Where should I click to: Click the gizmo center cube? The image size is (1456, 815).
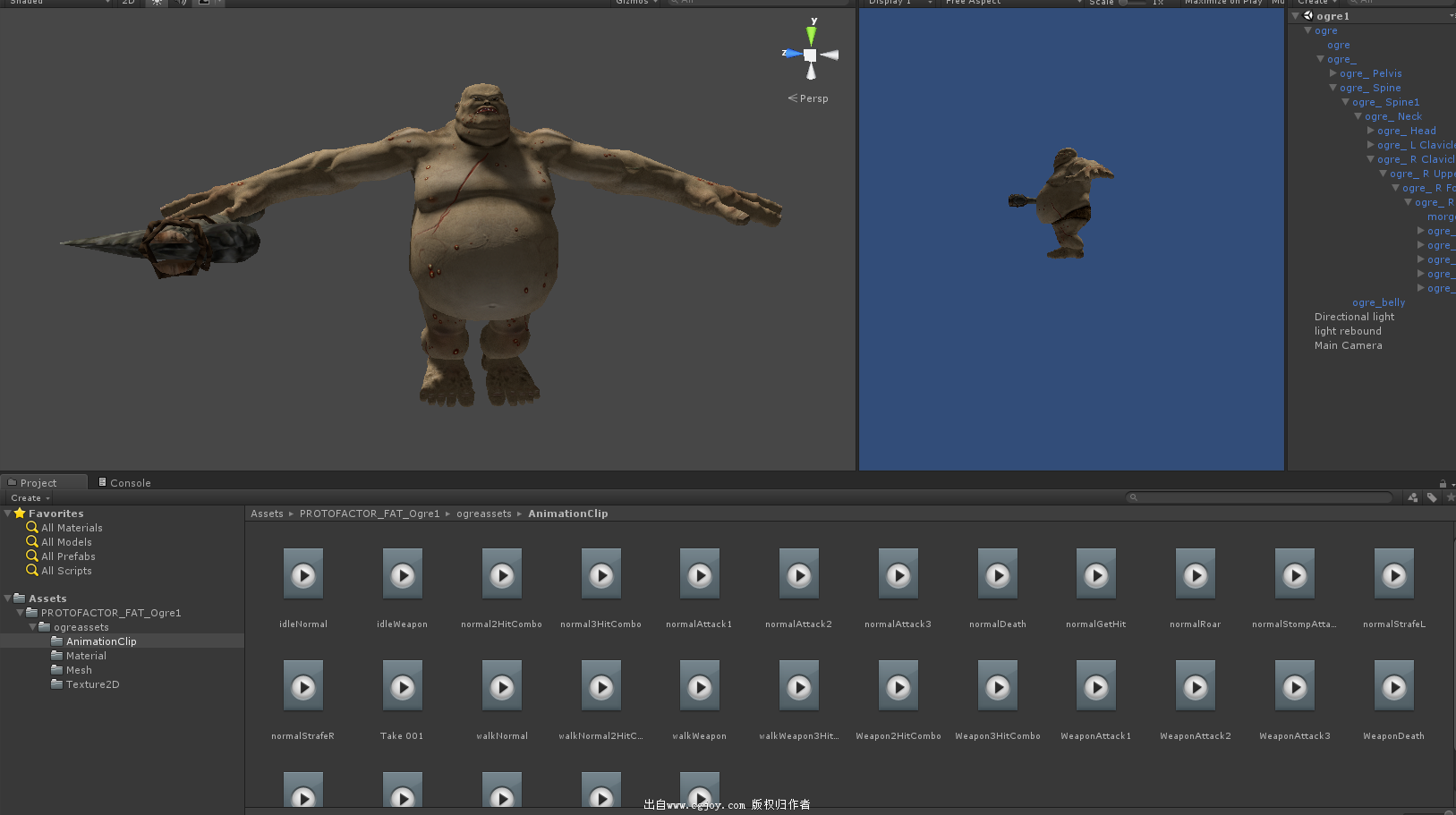pyautogui.click(x=810, y=55)
